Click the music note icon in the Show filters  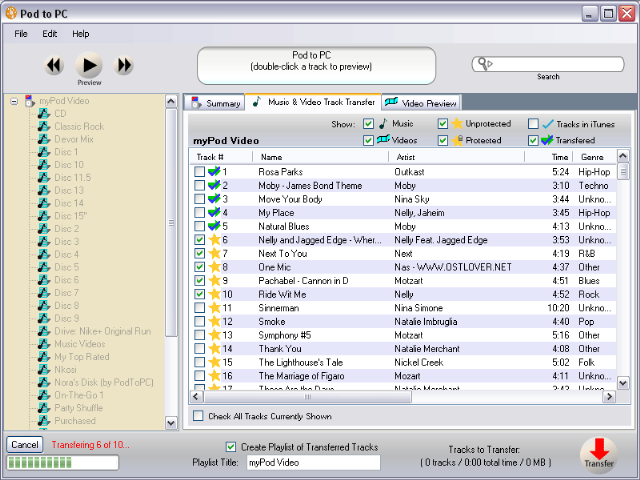[x=383, y=123]
